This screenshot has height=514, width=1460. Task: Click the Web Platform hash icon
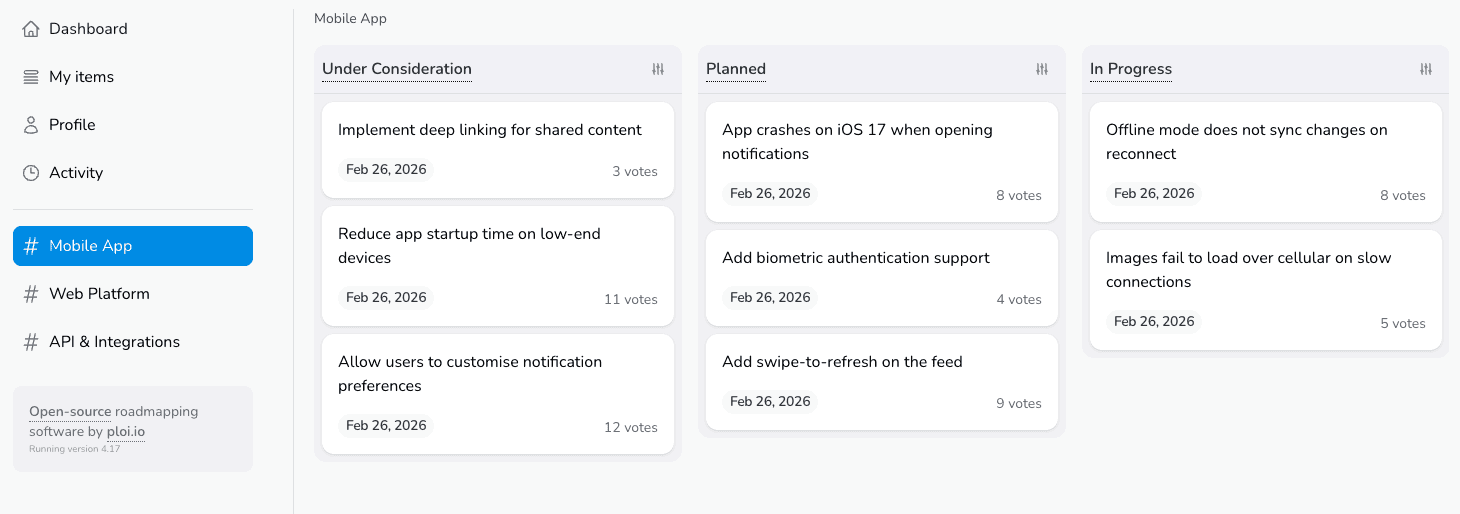[x=31, y=294]
